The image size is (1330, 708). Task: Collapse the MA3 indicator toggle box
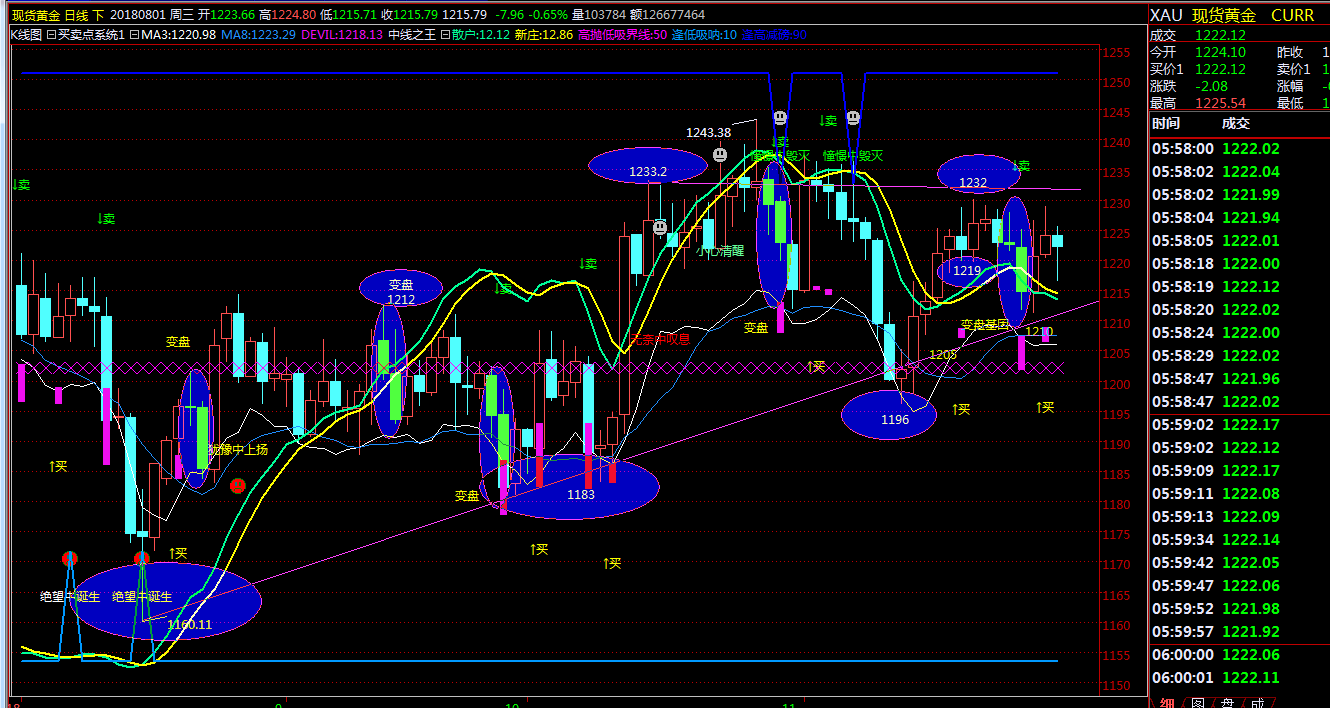coord(136,35)
